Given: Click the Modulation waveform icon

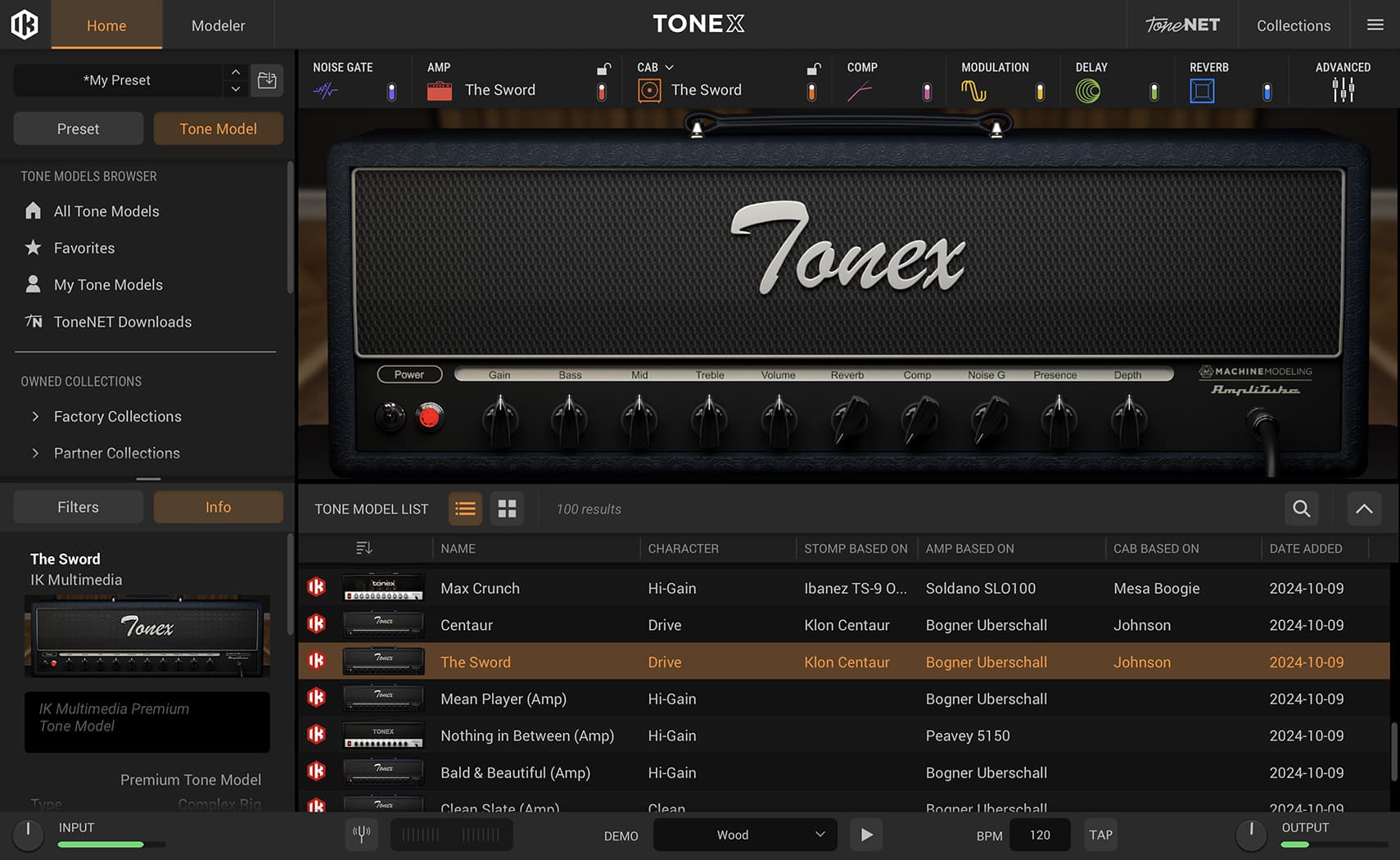Looking at the screenshot, I should tap(973, 91).
